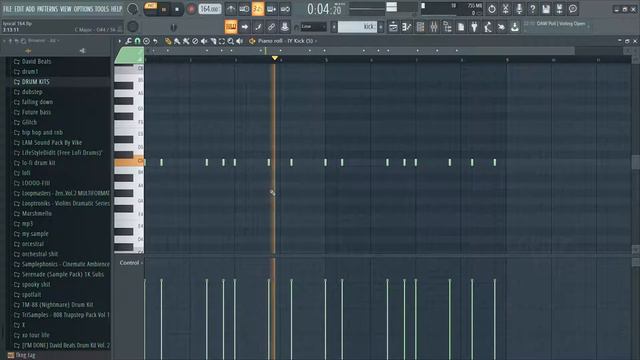Screen dimensions: 640x360
Task: Click the stop transport button
Action: click(x=177, y=9)
